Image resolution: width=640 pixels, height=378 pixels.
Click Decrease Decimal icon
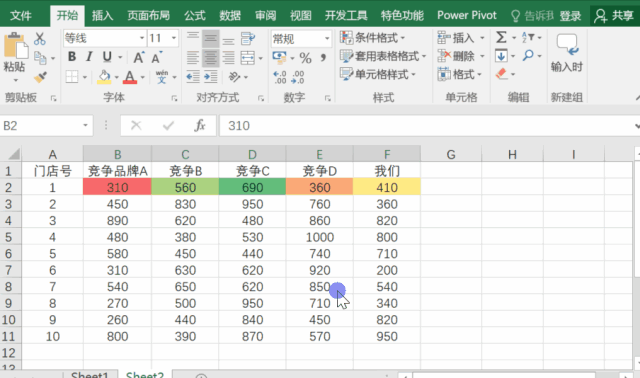pyautogui.click(x=298, y=77)
